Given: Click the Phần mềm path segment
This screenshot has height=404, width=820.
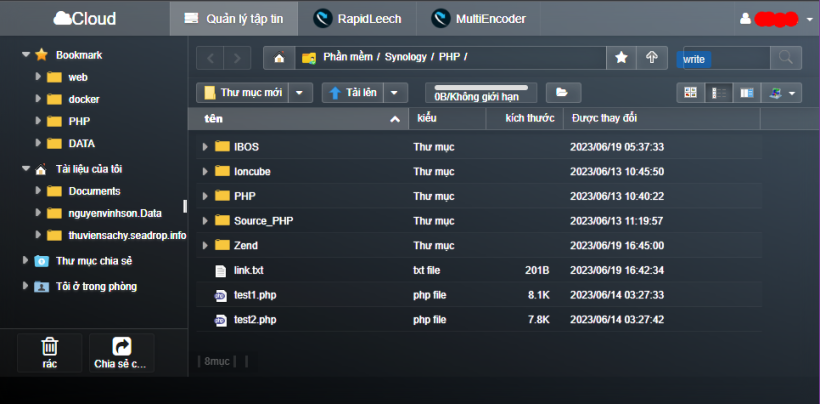Looking at the screenshot, I should [x=348, y=57].
